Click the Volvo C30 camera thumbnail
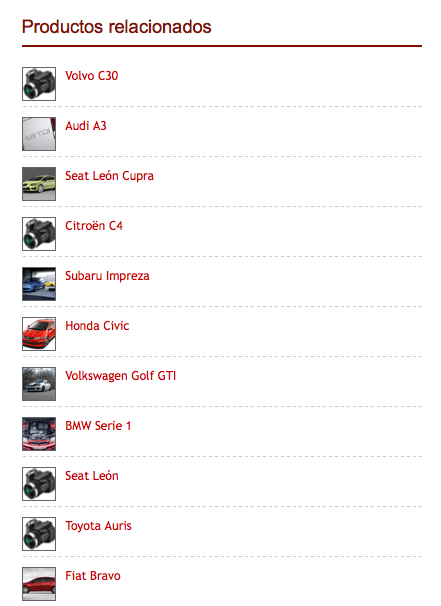Screen dimensions: 441x606 pyautogui.click(x=39, y=84)
